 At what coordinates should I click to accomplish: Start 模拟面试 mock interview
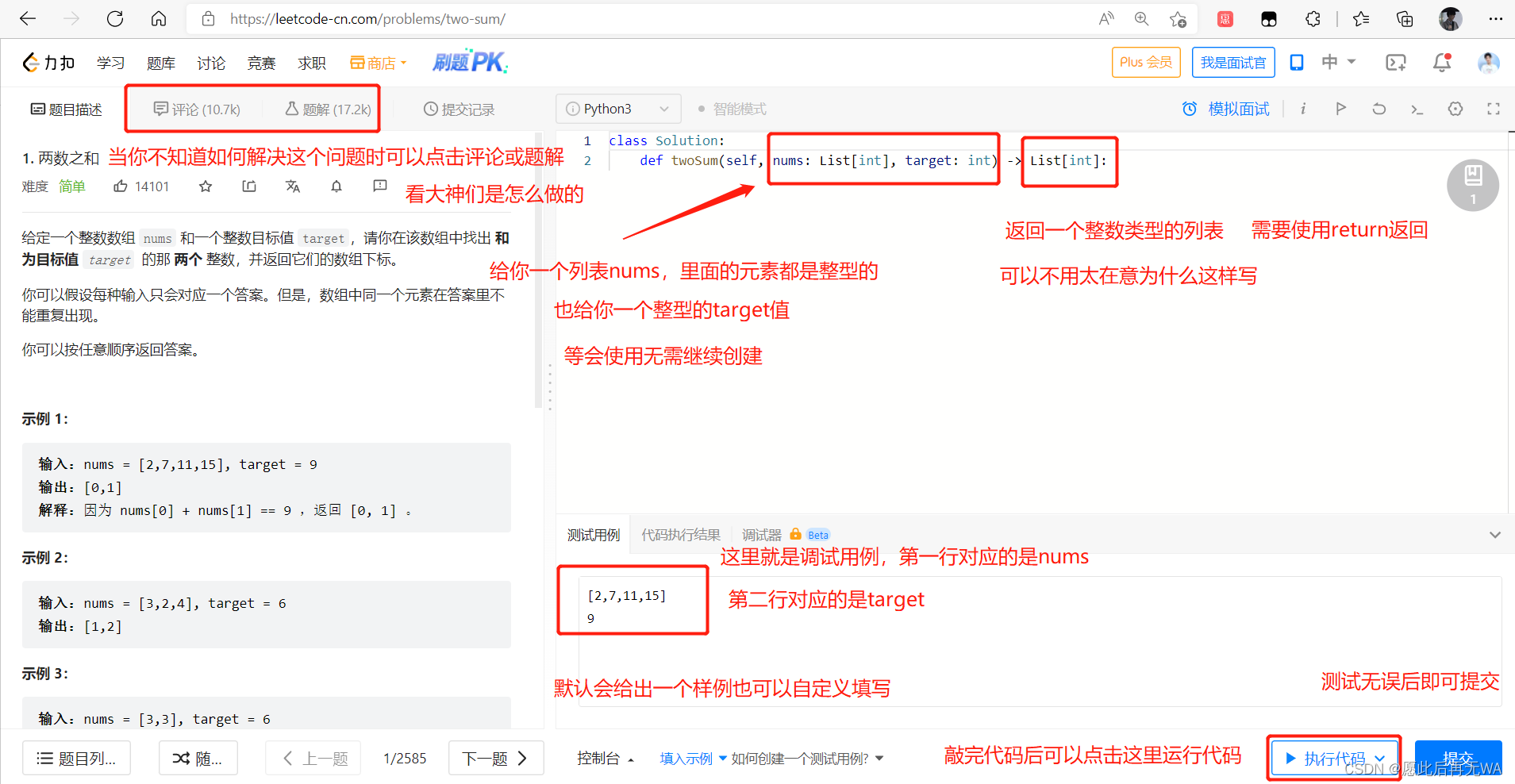point(1226,109)
